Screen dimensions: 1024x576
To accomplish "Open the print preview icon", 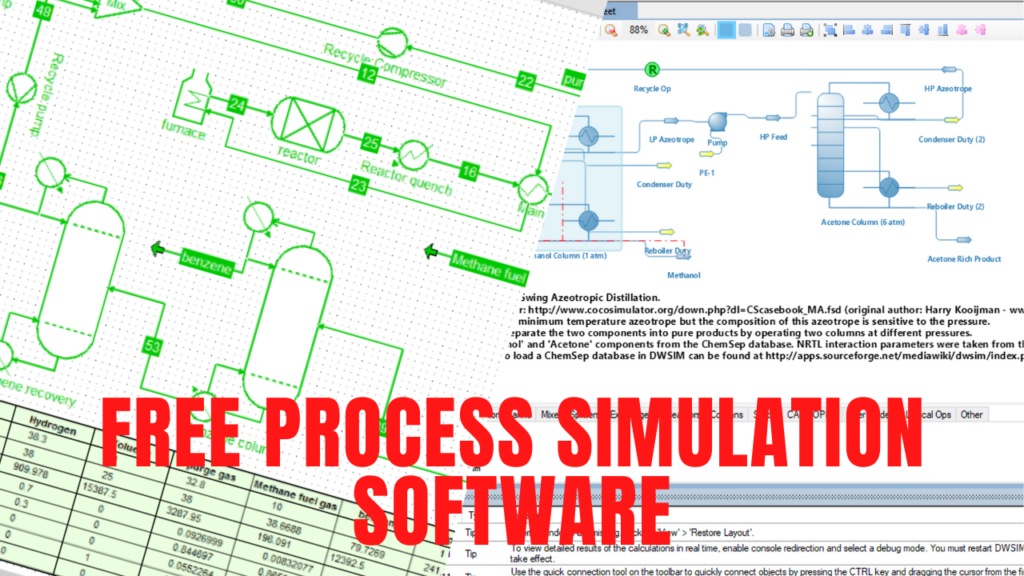I will pyautogui.click(x=807, y=30).
